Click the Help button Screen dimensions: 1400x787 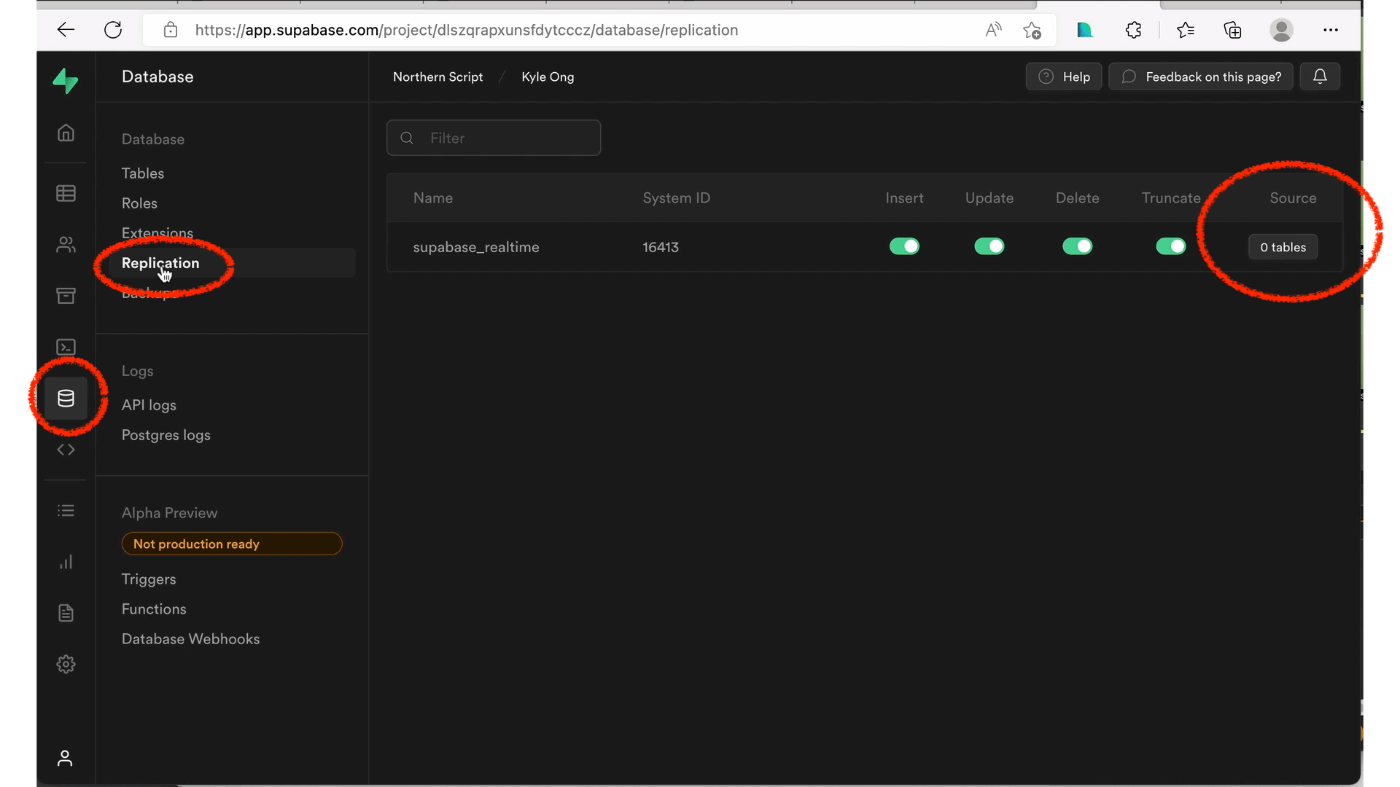point(1064,77)
